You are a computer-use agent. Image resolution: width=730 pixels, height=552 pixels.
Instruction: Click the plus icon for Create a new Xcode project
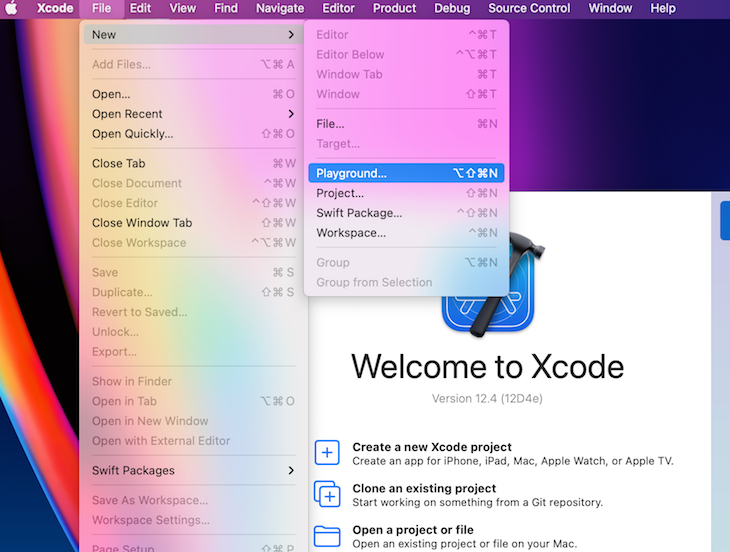pos(327,452)
